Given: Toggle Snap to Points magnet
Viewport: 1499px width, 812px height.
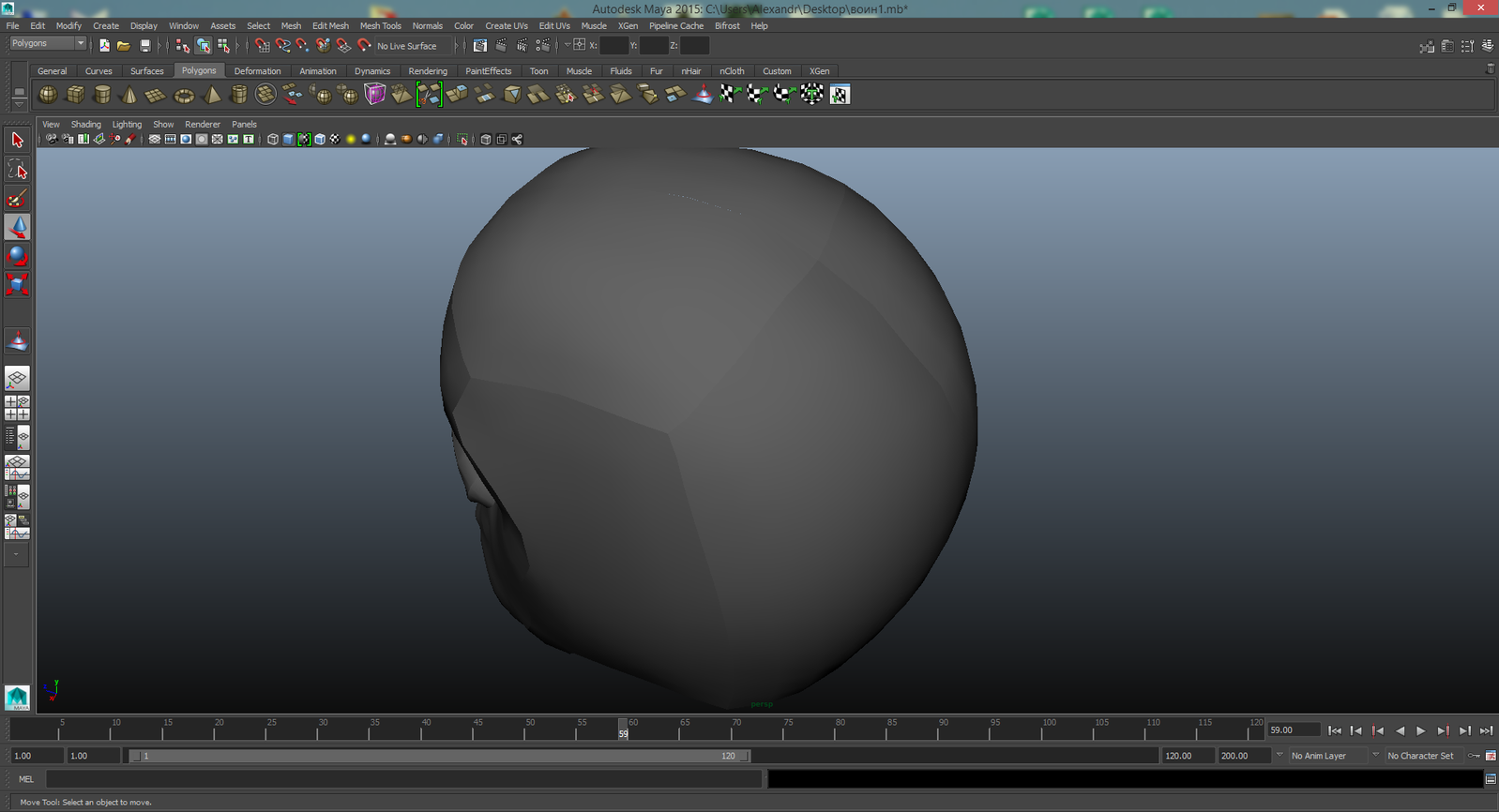Looking at the screenshot, I should click(x=303, y=45).
